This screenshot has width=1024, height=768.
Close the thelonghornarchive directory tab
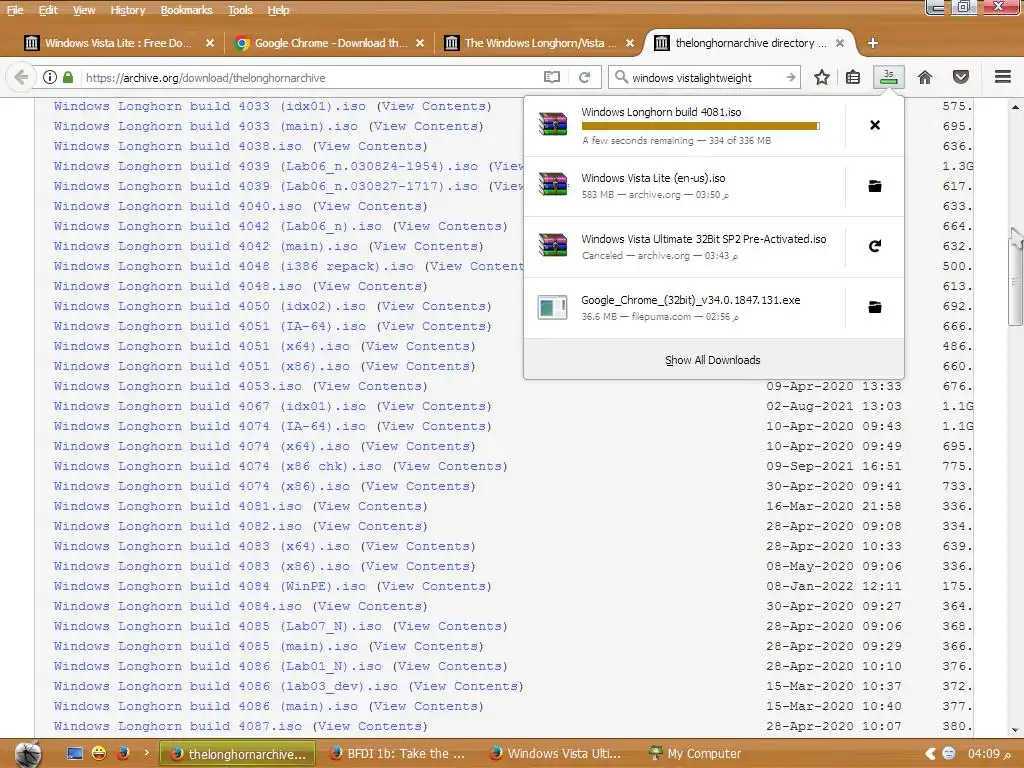[840, 43]
